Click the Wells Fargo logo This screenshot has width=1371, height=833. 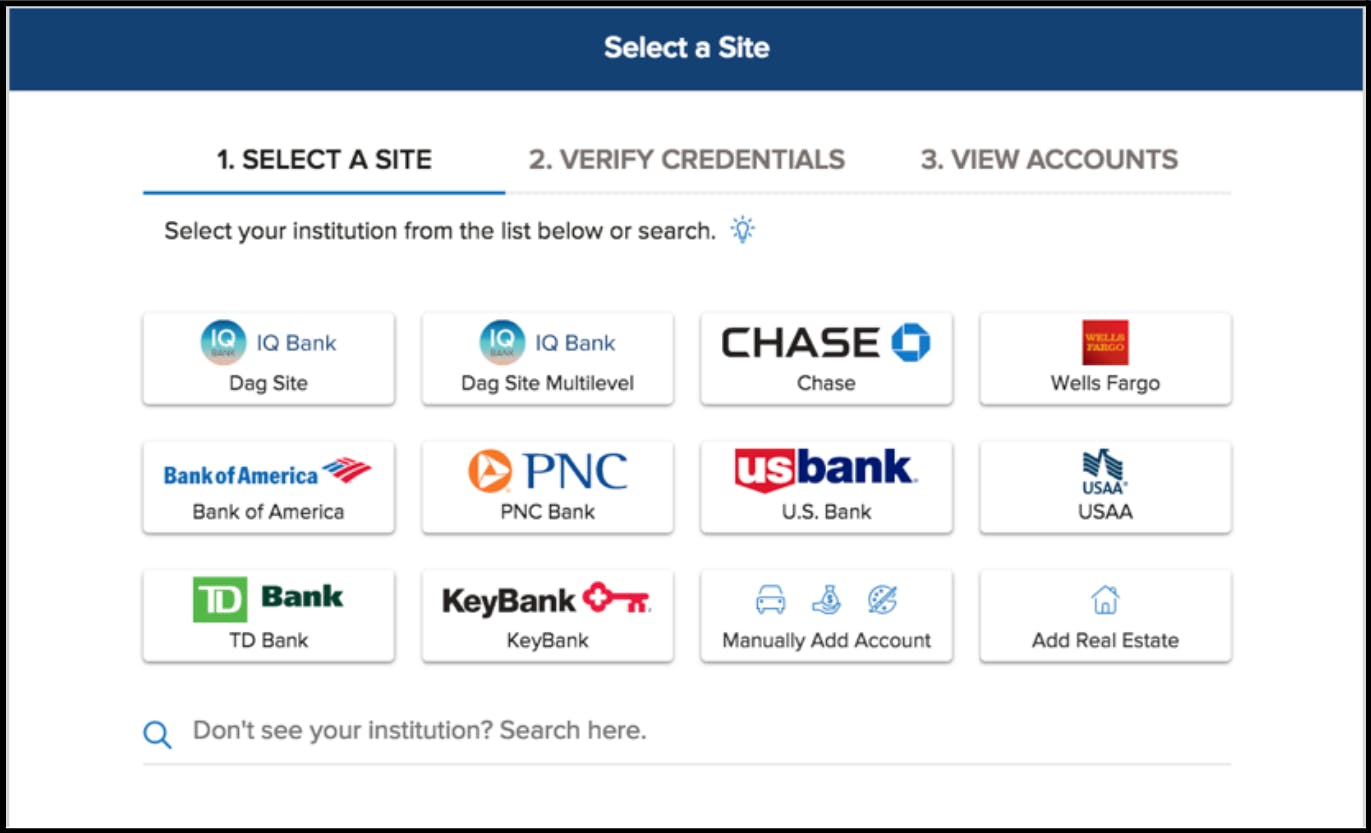(1105, 343)
